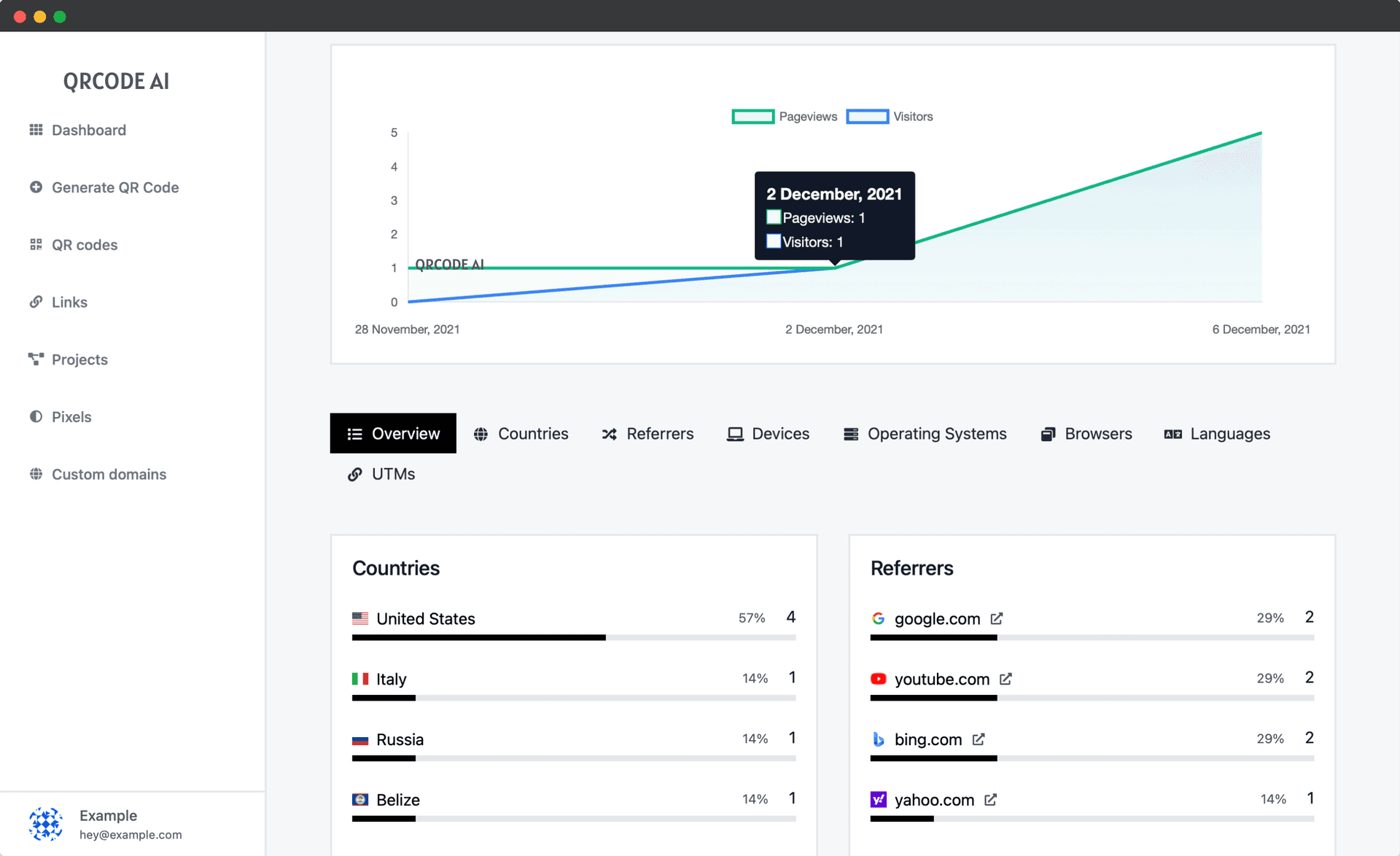Open the hey@example.com account menu

pyautogui.click(x=131, y=835)
